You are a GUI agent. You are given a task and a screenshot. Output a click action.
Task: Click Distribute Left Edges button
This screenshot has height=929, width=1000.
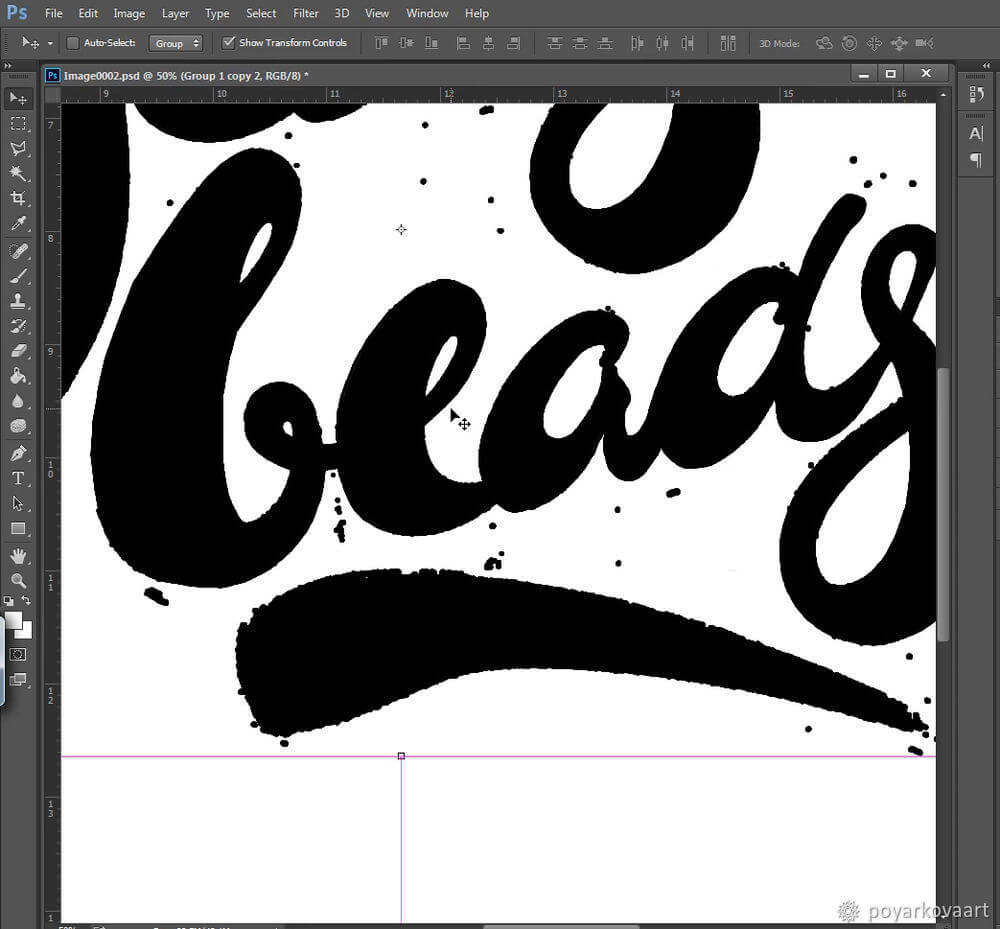(x=636, y=43)
